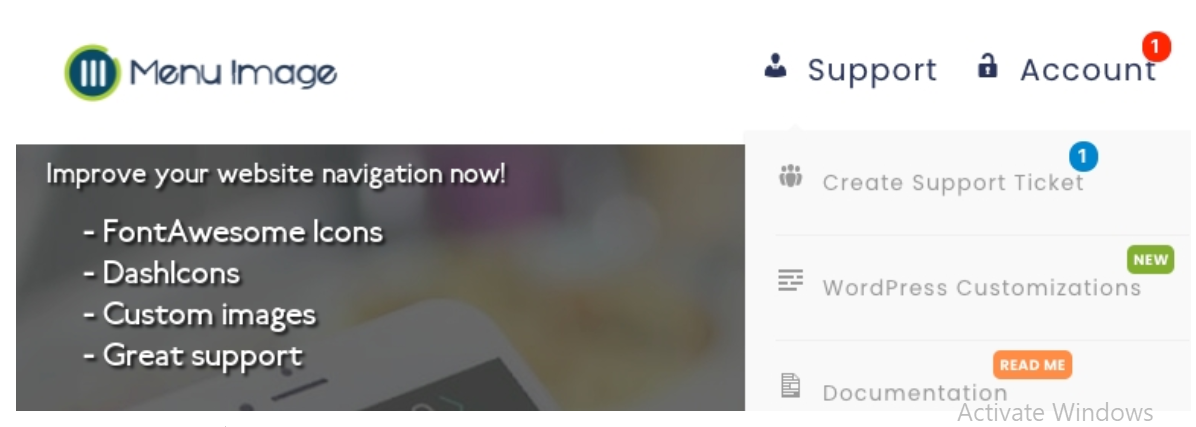Viewport: 1196px width, 427px height.
Task: Click the blue 1 badge on Support Ticket
Action: point(1083,156)
